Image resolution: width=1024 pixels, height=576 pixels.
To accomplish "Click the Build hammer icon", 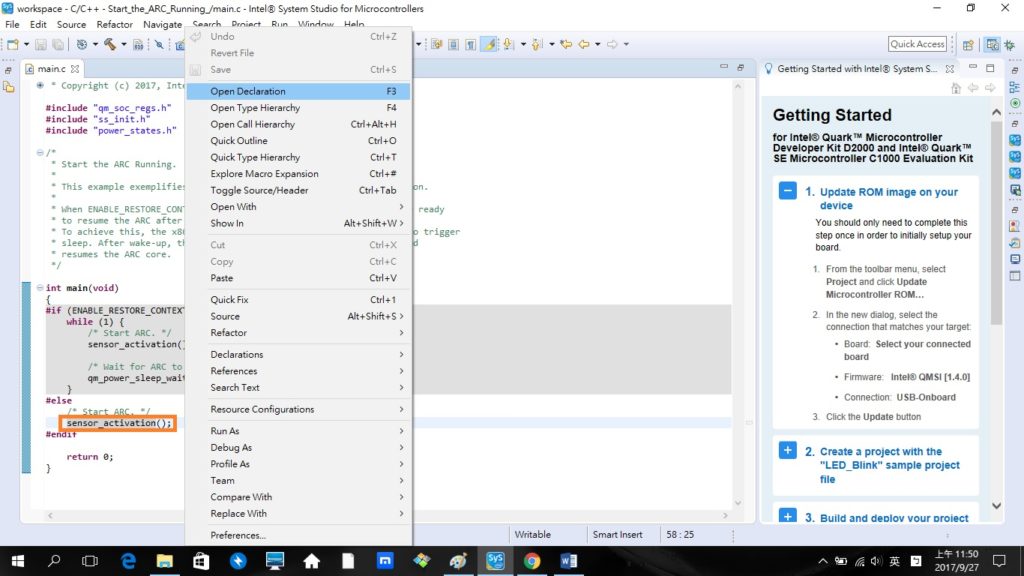I will tap(110, 44).
